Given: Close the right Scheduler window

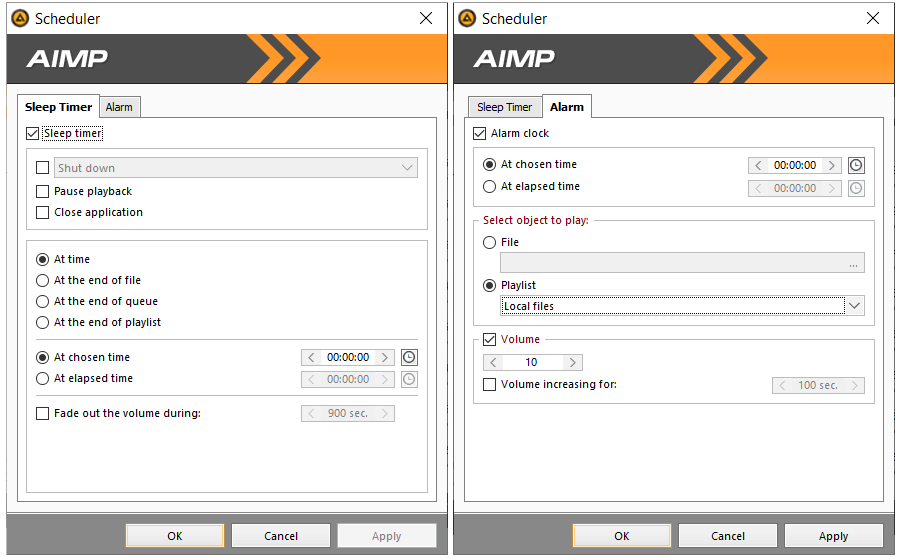Looking at the screenshot, I should pos(873,18).
